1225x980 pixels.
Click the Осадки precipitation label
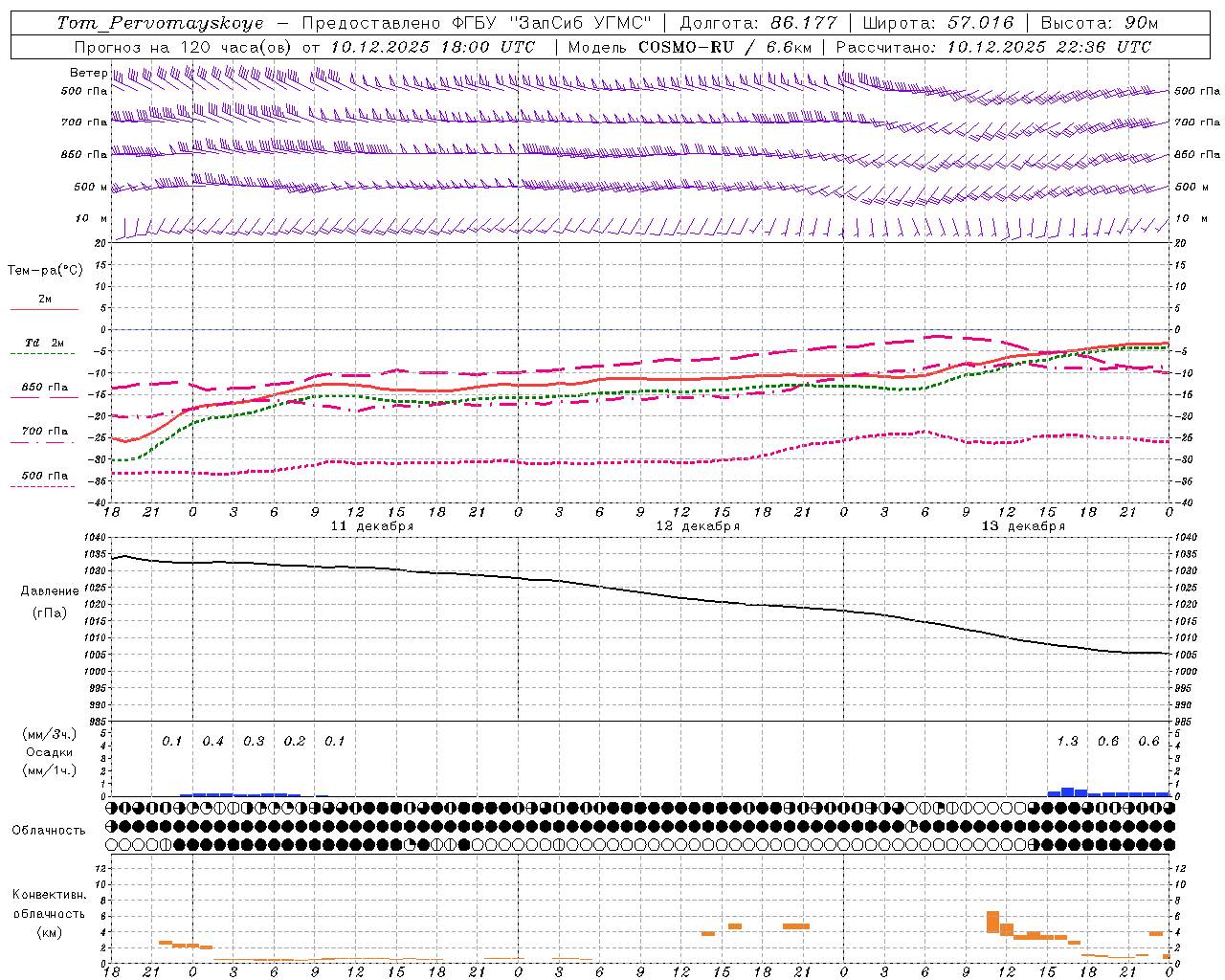point(50,752)
